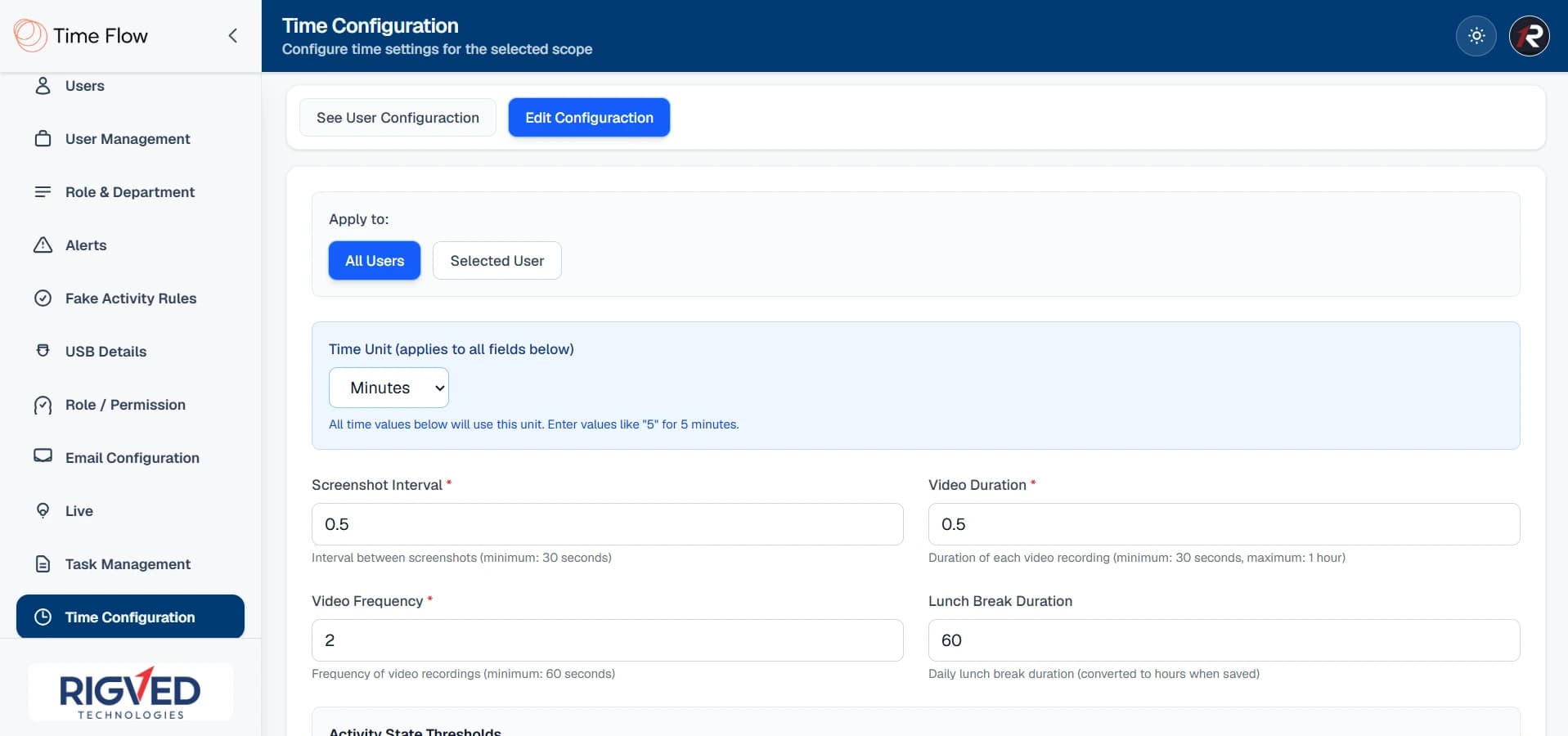Click the 'Interval between screenshots' help text
This screenshot has height=736, width=1568.
coord(461,558)
